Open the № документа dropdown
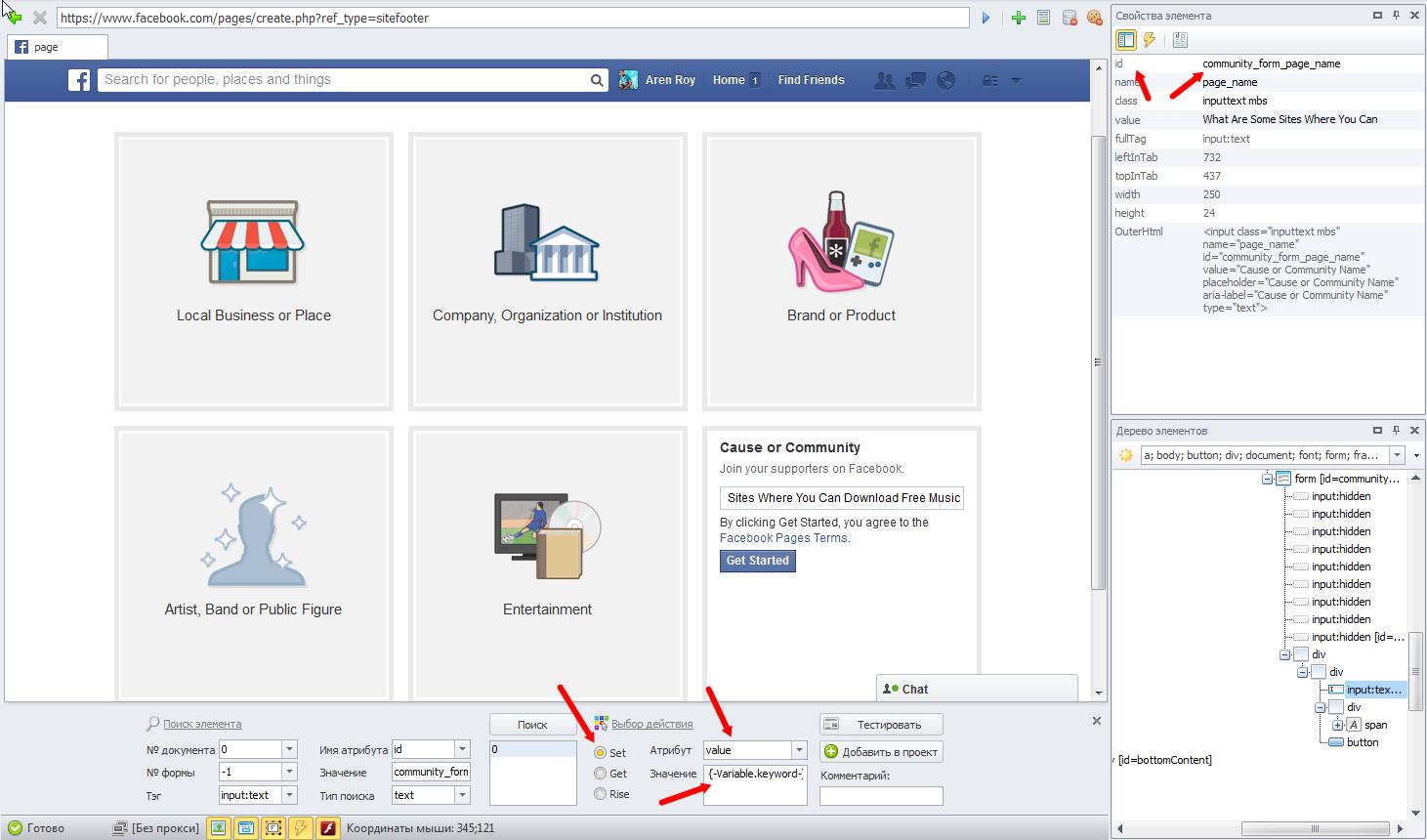Screen dimensions: 1427x840 click(289, 749)
